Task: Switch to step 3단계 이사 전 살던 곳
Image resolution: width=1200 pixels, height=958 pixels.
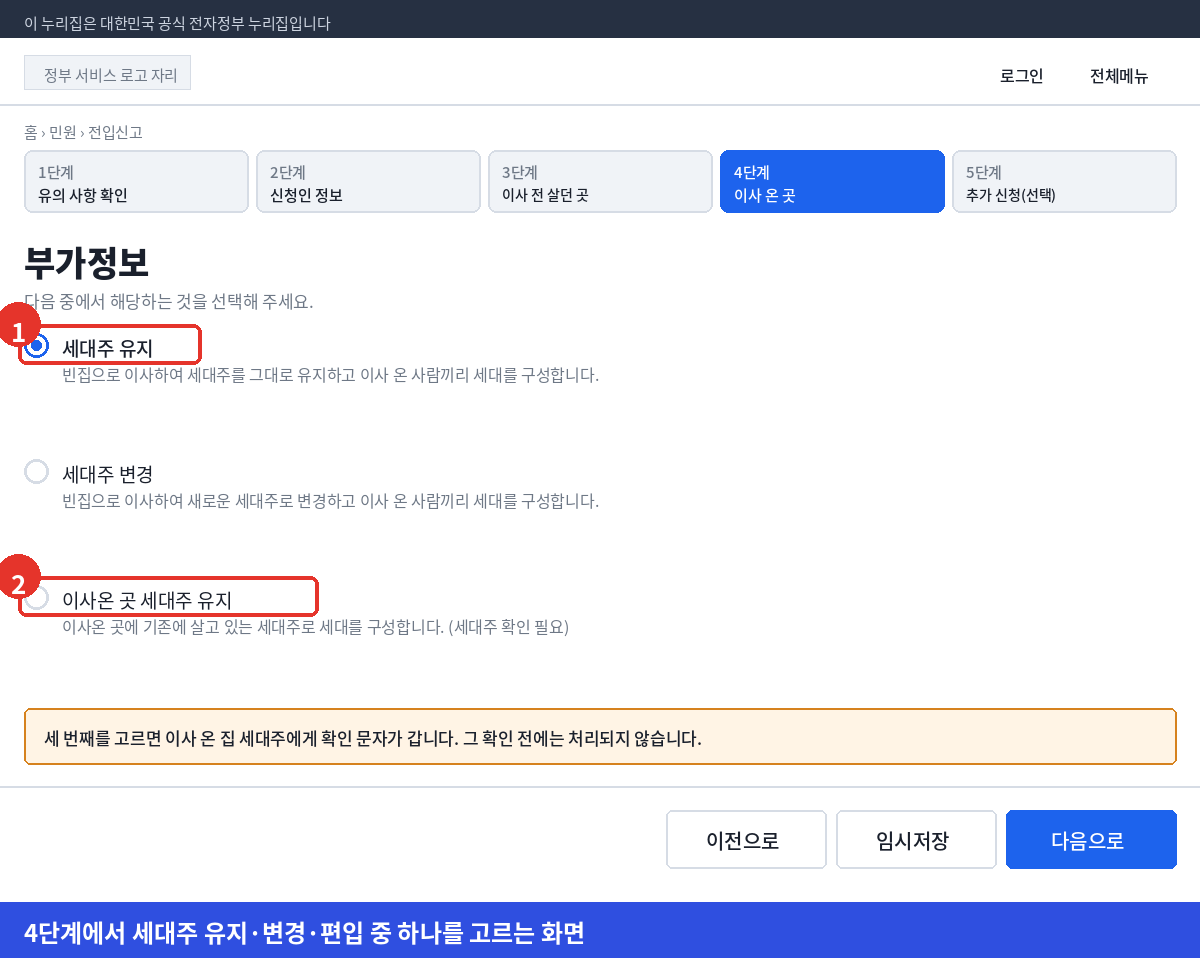Action: pyautogui.click(x=600, y=181)
